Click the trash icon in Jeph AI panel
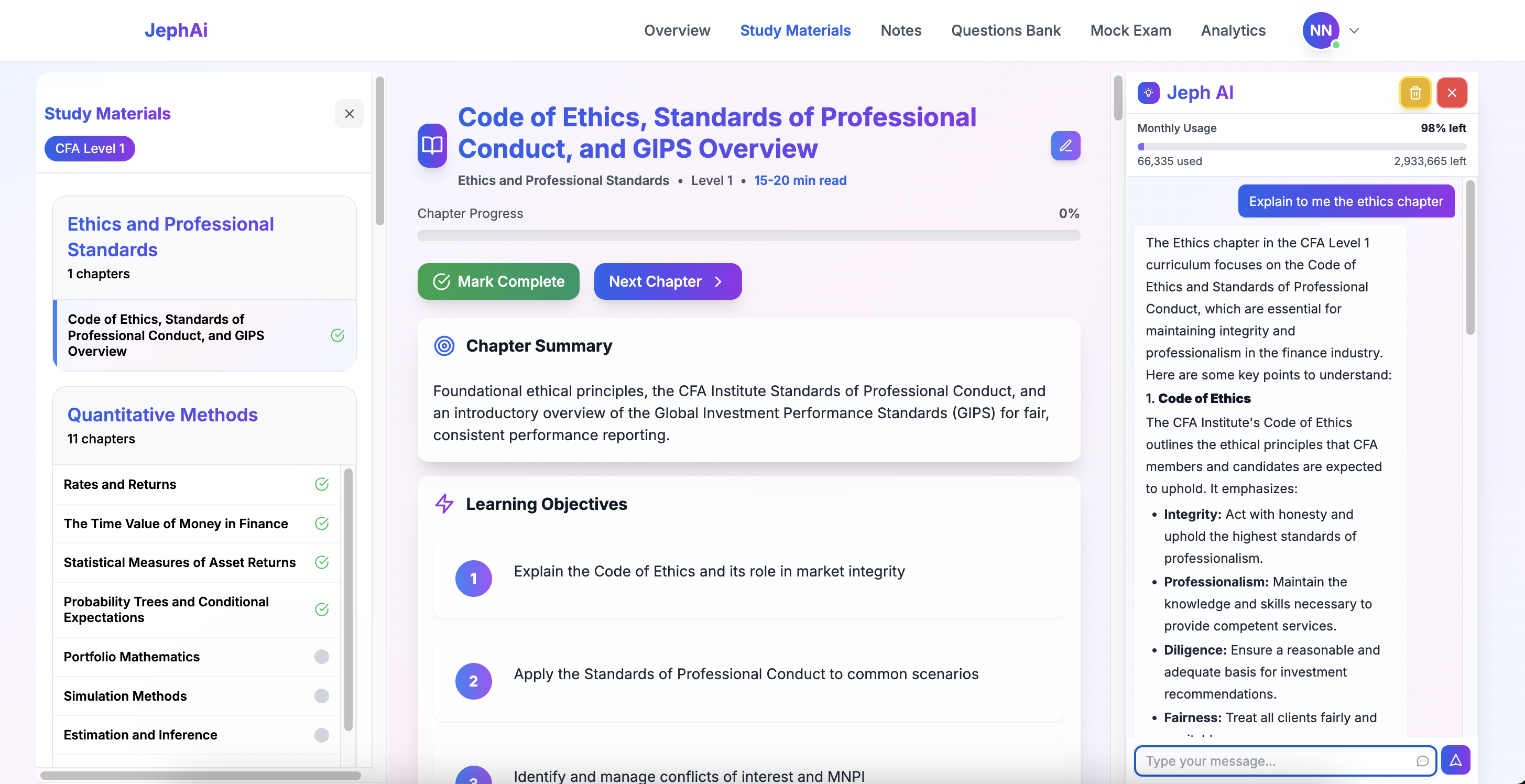This screenshot has width=1525, height=784. 1415,93
